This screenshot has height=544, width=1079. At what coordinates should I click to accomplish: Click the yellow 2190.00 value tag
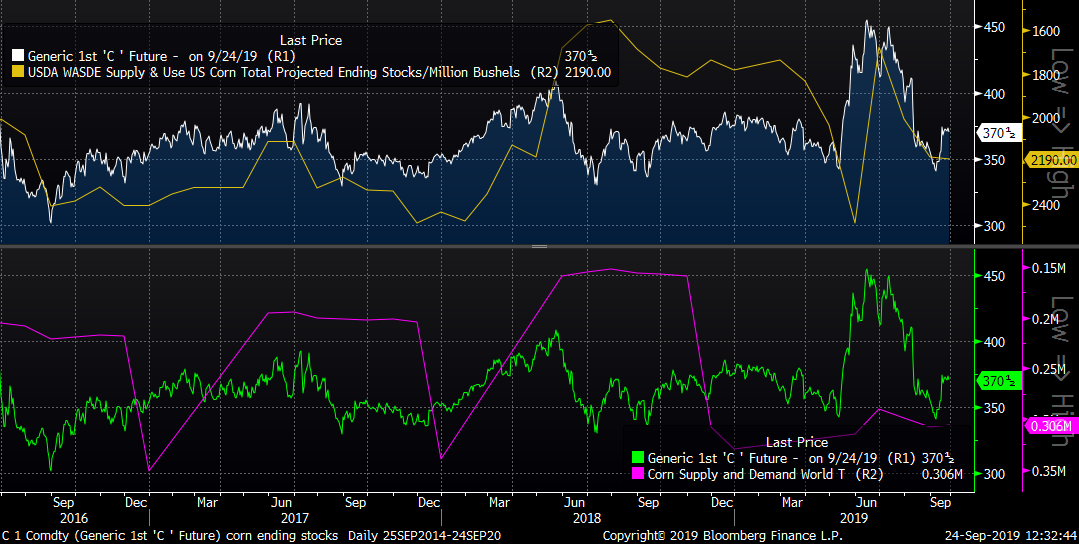pos(1051,160)
